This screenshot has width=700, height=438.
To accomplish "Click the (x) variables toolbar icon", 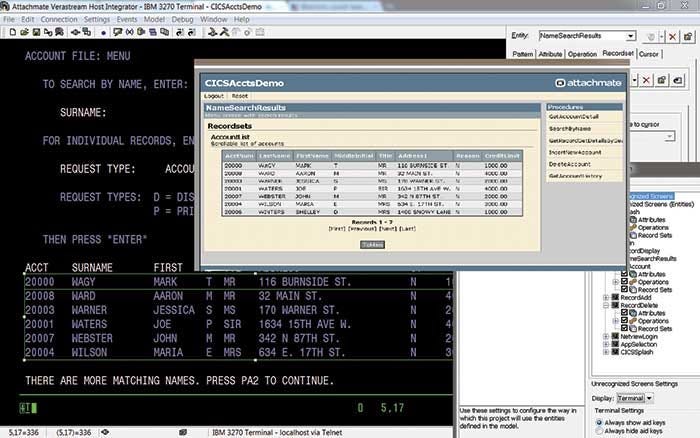I will (x=129, y=32).
